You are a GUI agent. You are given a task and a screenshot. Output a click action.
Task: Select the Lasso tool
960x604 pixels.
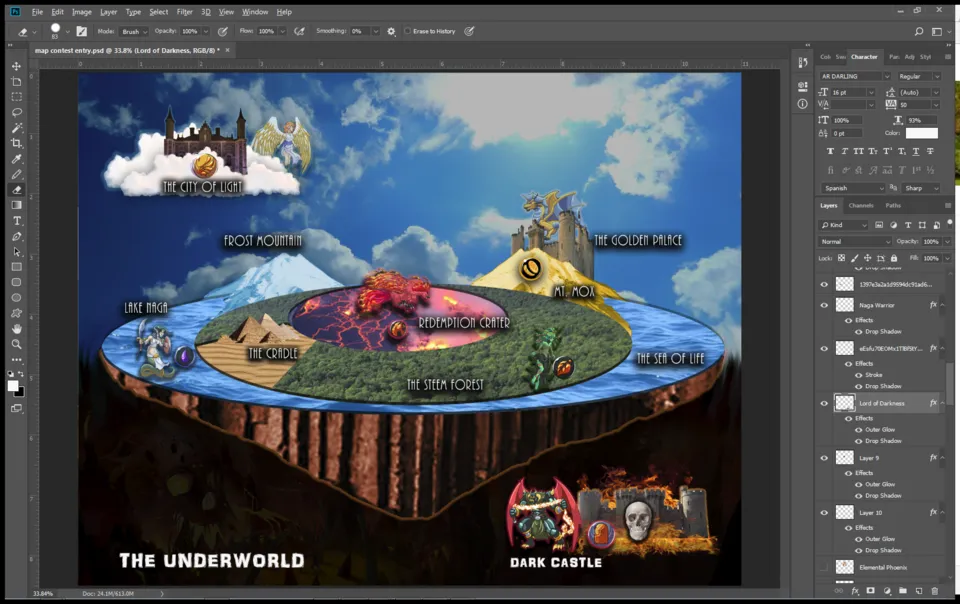click(17, 113)
